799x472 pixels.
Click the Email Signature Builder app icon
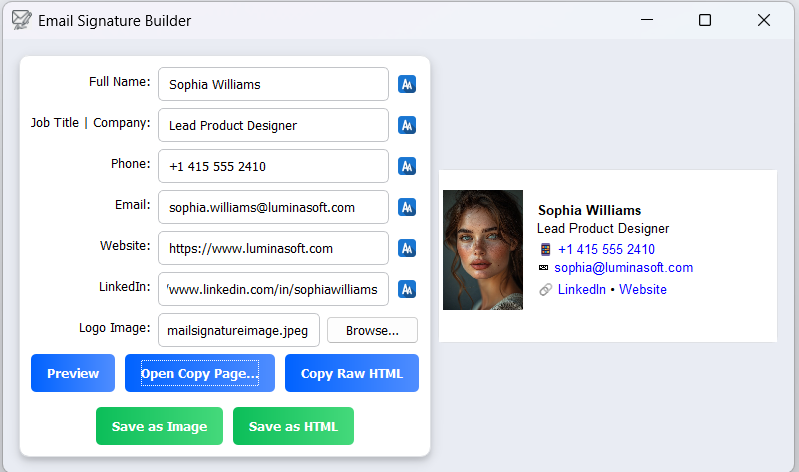pyautogui.click(x=21, y=20)
